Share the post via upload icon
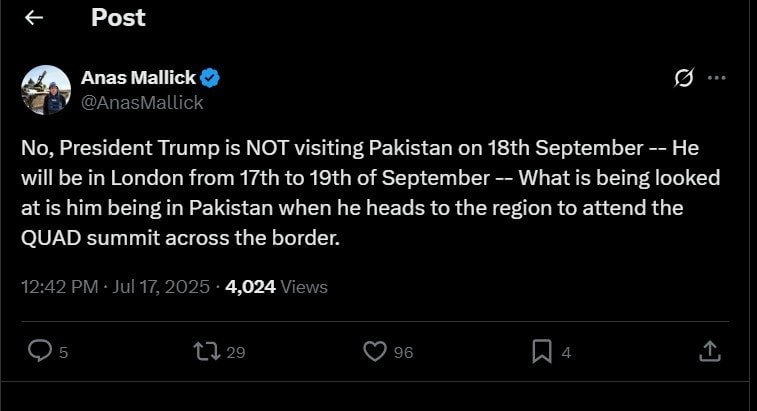 point(709,351)
